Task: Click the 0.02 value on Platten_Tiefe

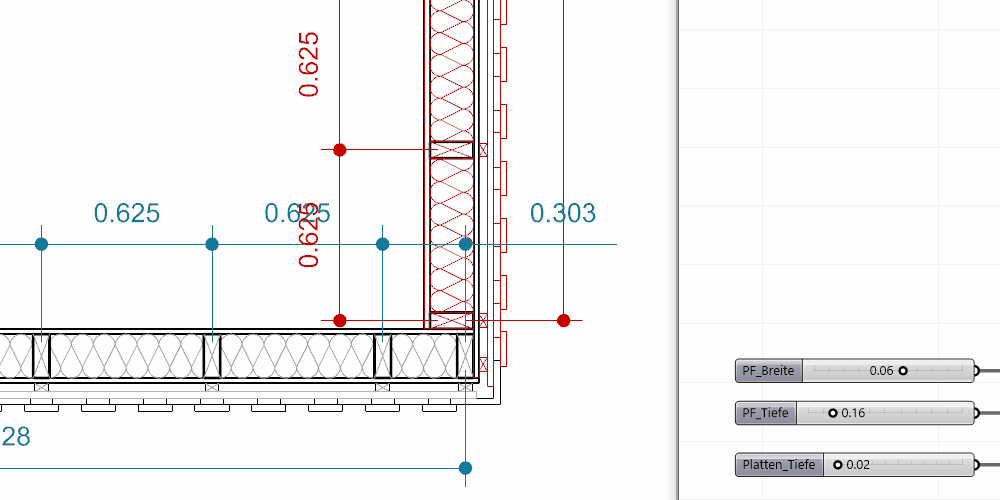Action: point(859,465)
